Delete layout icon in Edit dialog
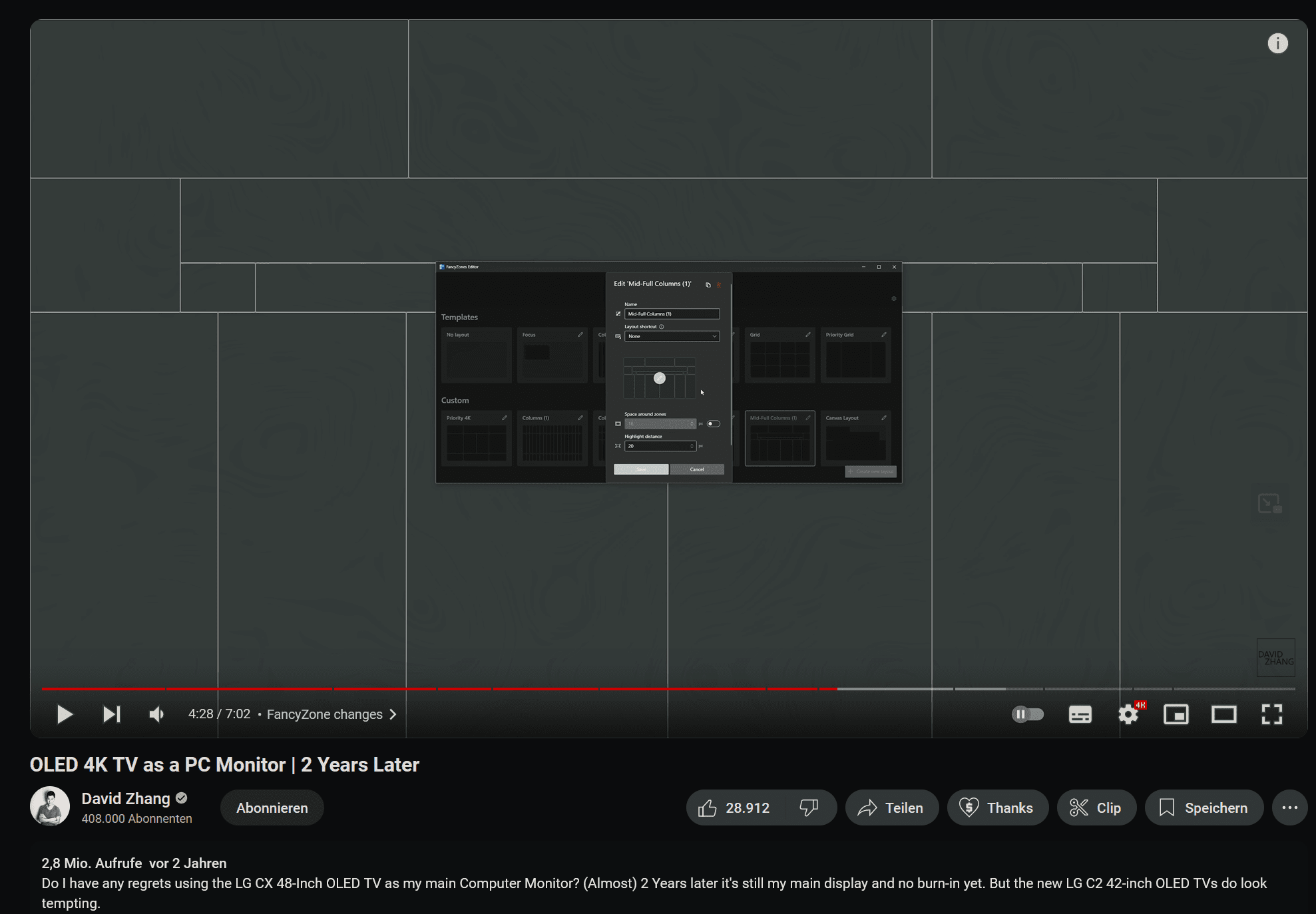 [719, 285]
